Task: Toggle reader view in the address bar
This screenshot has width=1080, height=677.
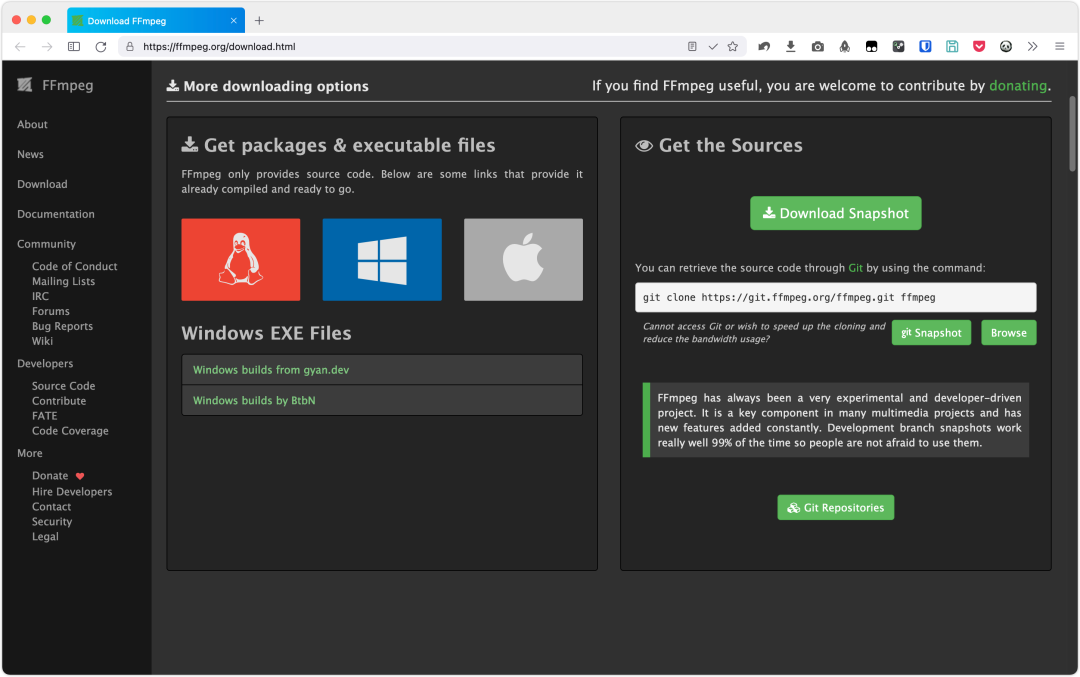Action: [692, 47]
